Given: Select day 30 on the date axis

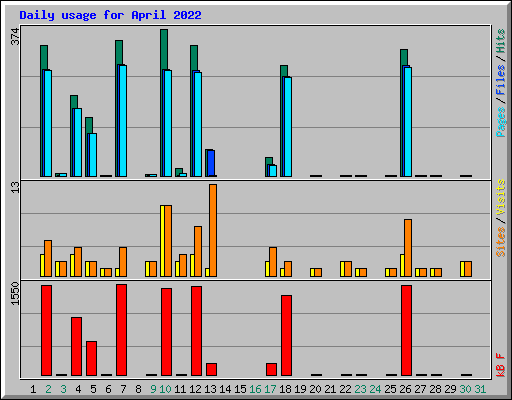Looking at the screenshot, I should point(465,389).
